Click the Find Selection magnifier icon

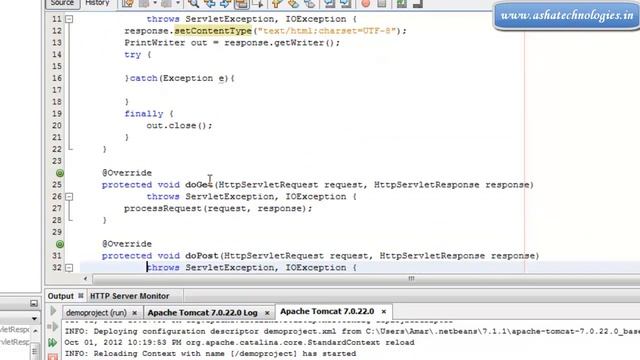tap(193, 4)
